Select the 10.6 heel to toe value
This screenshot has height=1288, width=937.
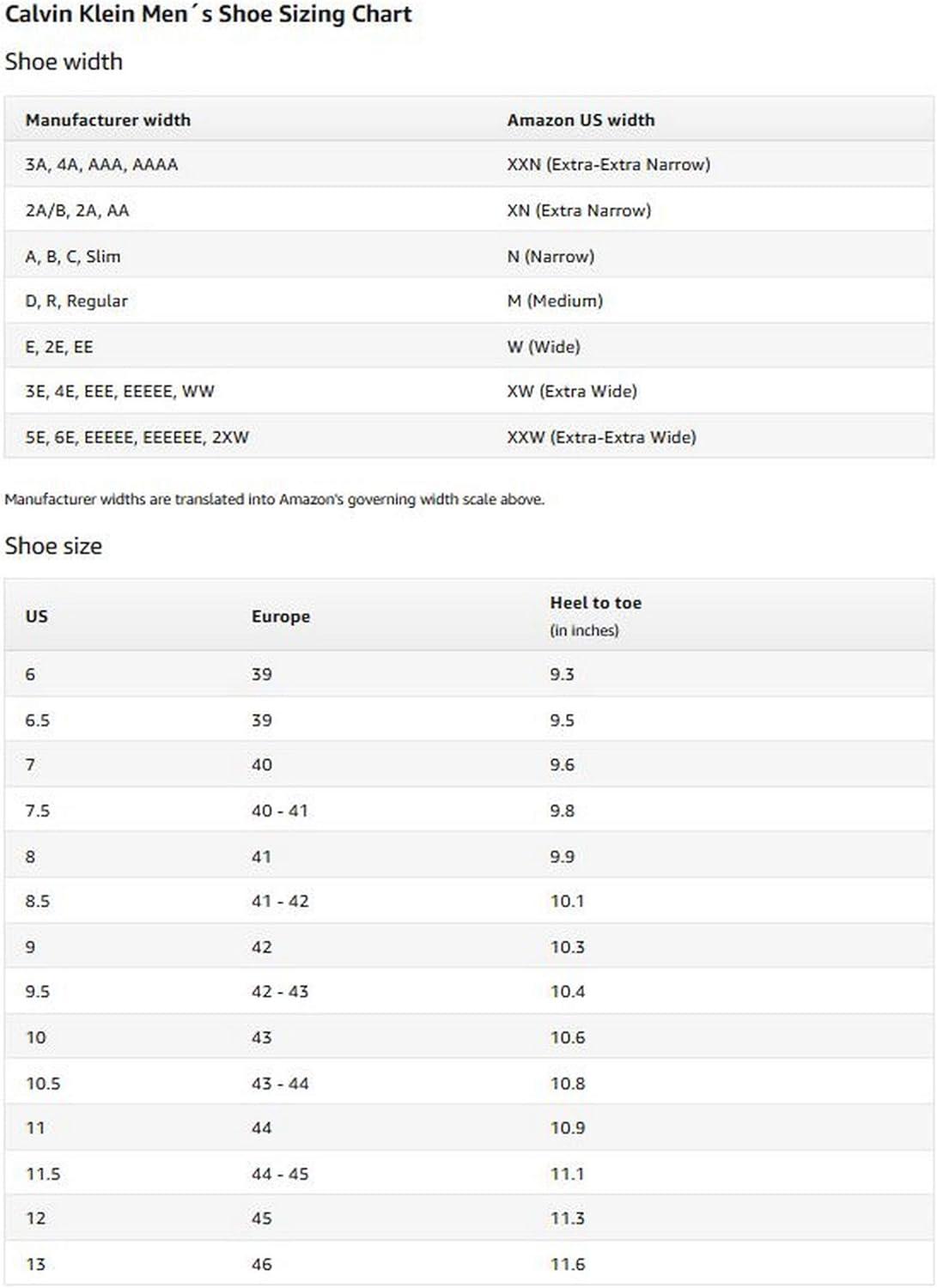(x=568, y=1037)
